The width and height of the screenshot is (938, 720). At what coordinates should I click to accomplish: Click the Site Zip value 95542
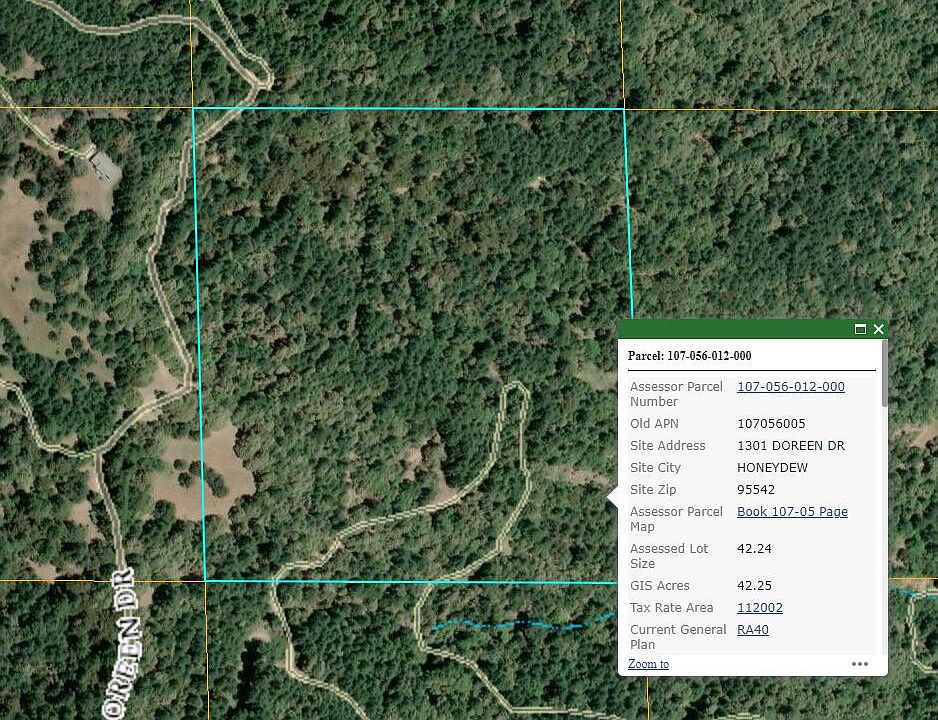click(x=755, y=490)
